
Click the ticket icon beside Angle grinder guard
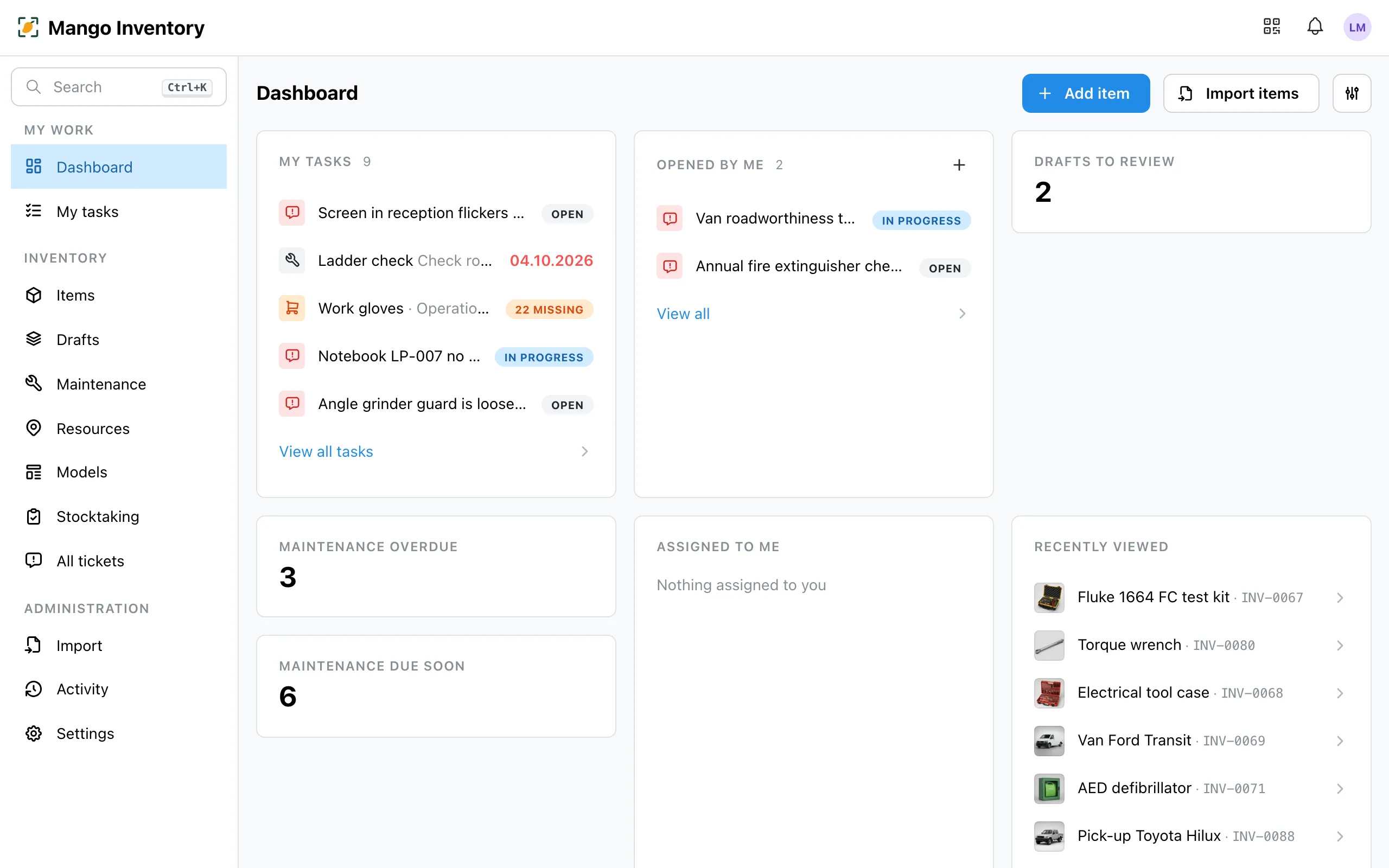point(292,404)
